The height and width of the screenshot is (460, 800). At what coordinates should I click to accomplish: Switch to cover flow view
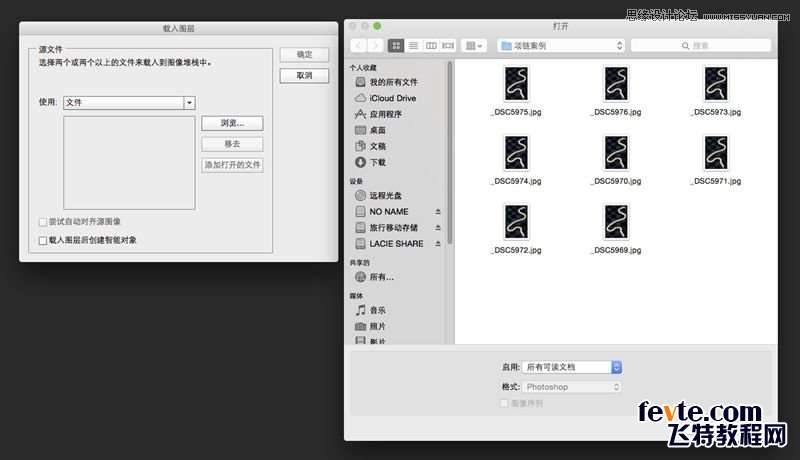pos(448,46)
